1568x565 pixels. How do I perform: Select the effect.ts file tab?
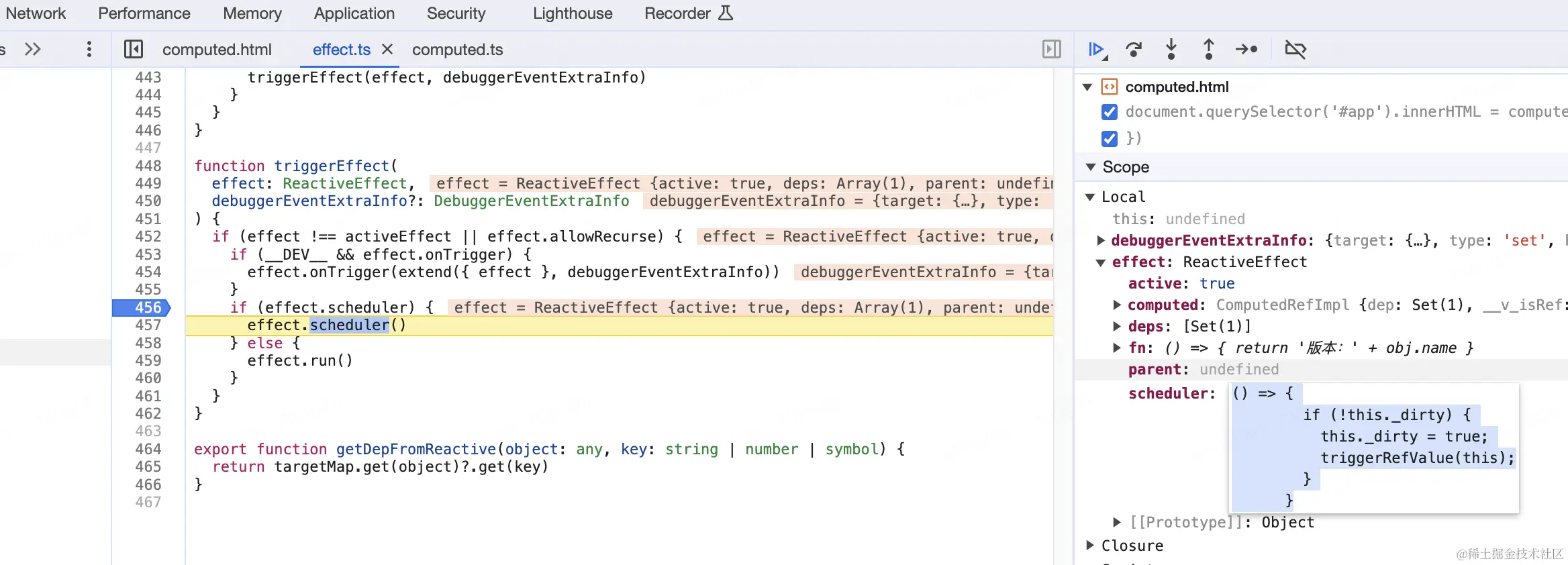(342, 50)
